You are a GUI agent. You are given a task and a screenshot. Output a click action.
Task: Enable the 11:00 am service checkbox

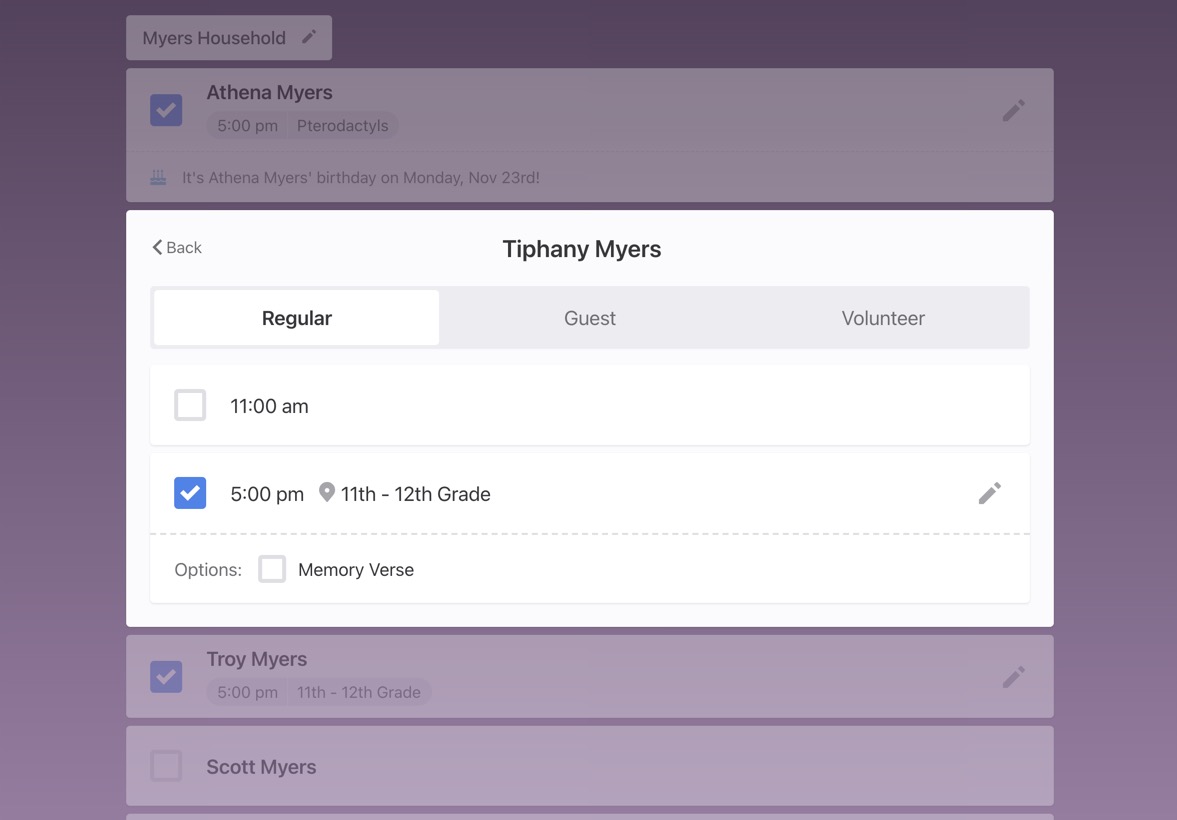pos(190,405)
